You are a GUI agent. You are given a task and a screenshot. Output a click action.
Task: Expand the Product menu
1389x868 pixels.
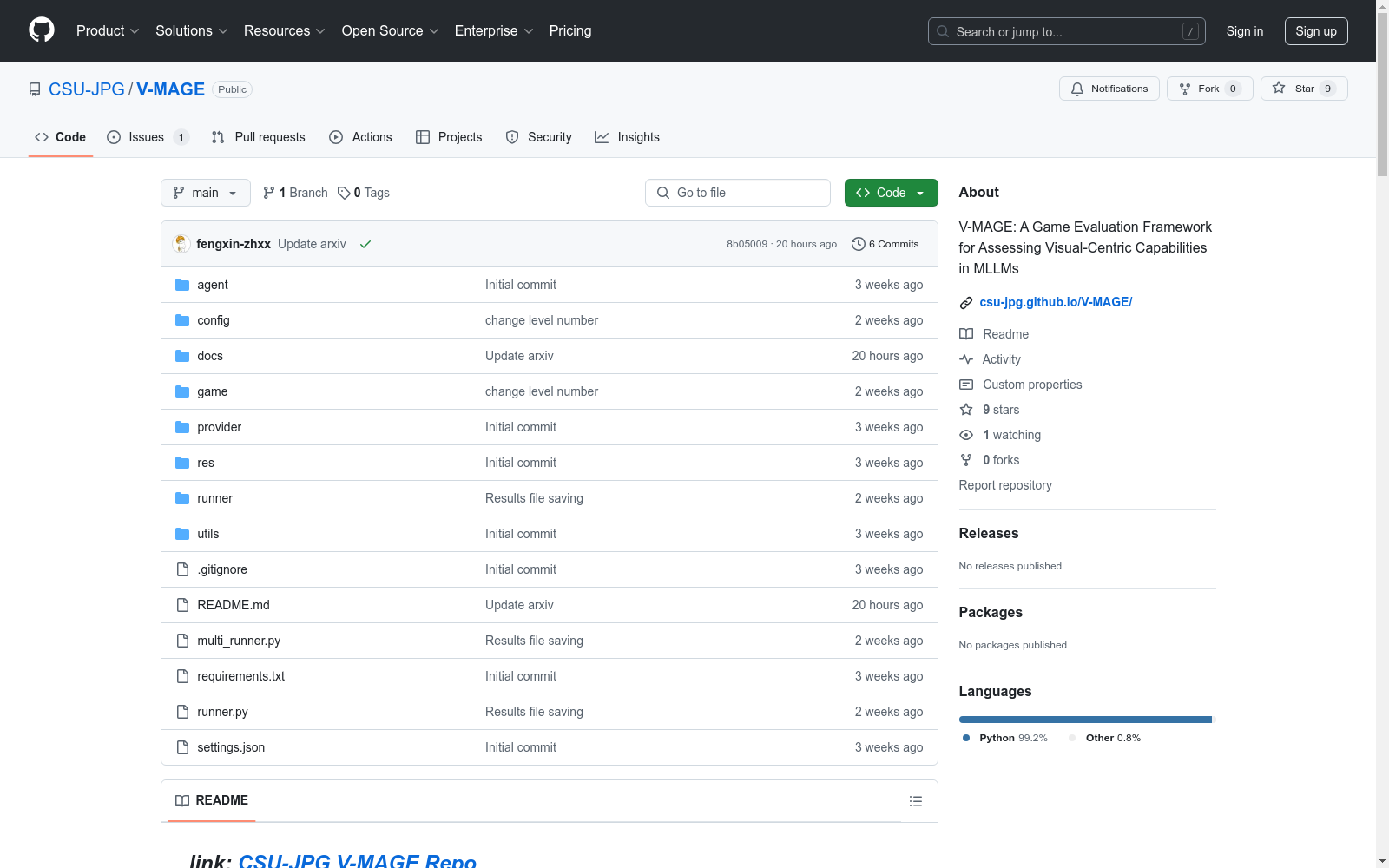108,31
